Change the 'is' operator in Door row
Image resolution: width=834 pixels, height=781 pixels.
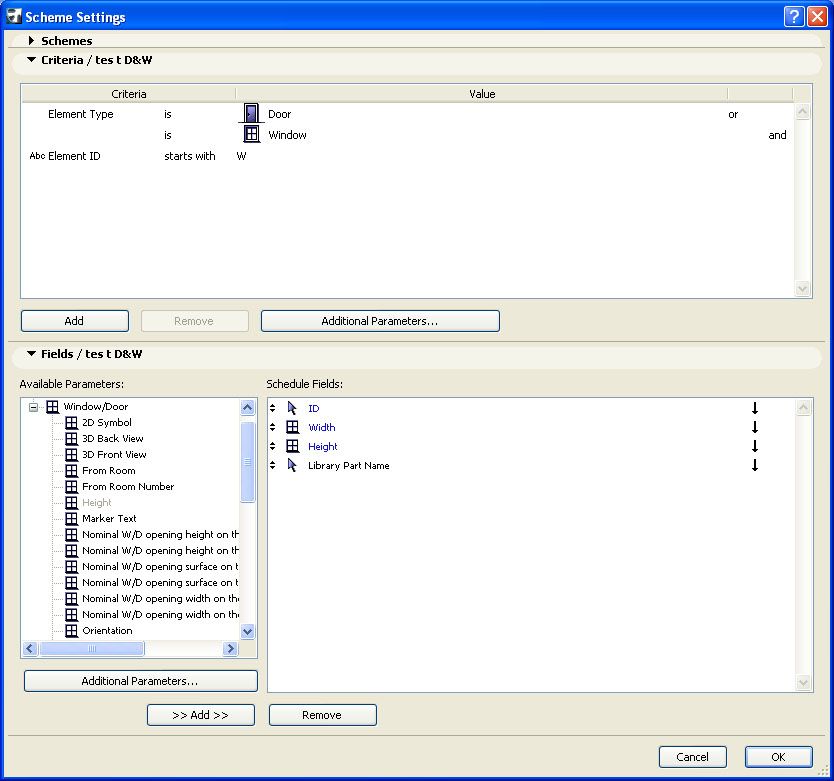point(168,114)
